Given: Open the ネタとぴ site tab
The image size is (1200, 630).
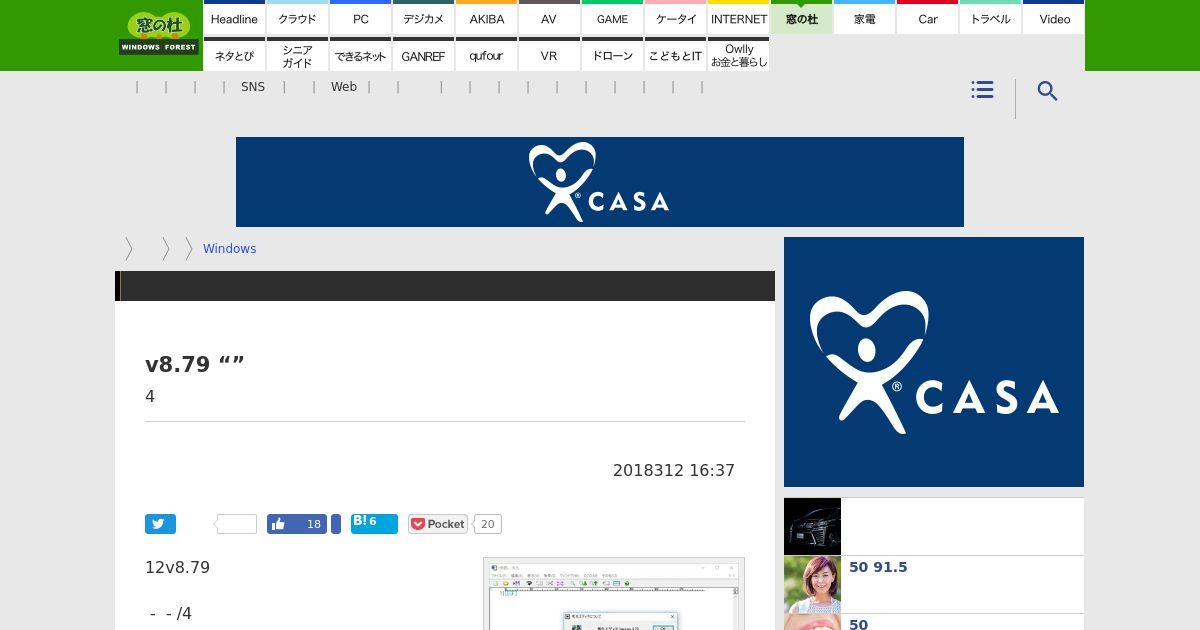Looking at the screenshot, I should (234, 54).
